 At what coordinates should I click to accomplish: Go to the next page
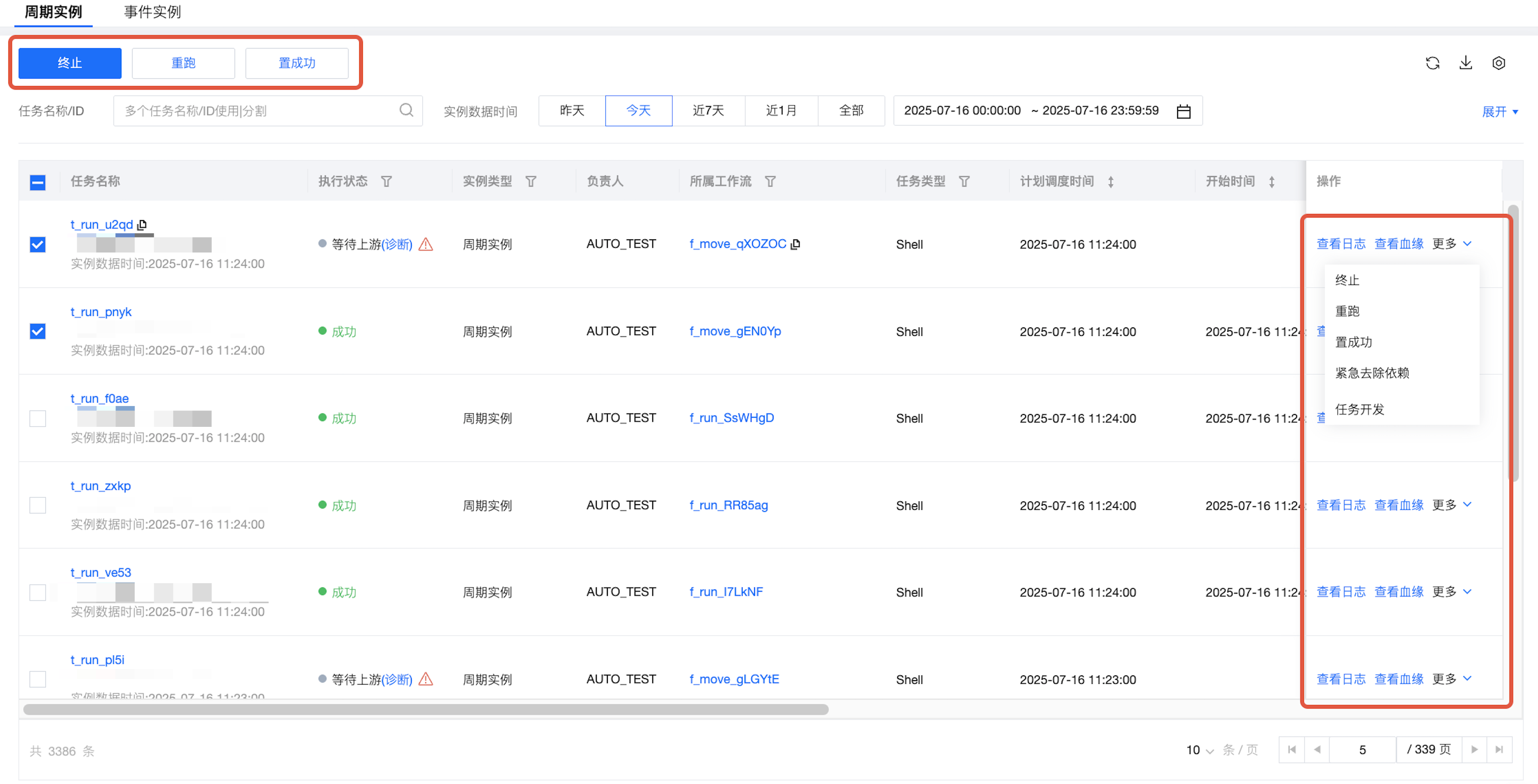point(1474,750)
